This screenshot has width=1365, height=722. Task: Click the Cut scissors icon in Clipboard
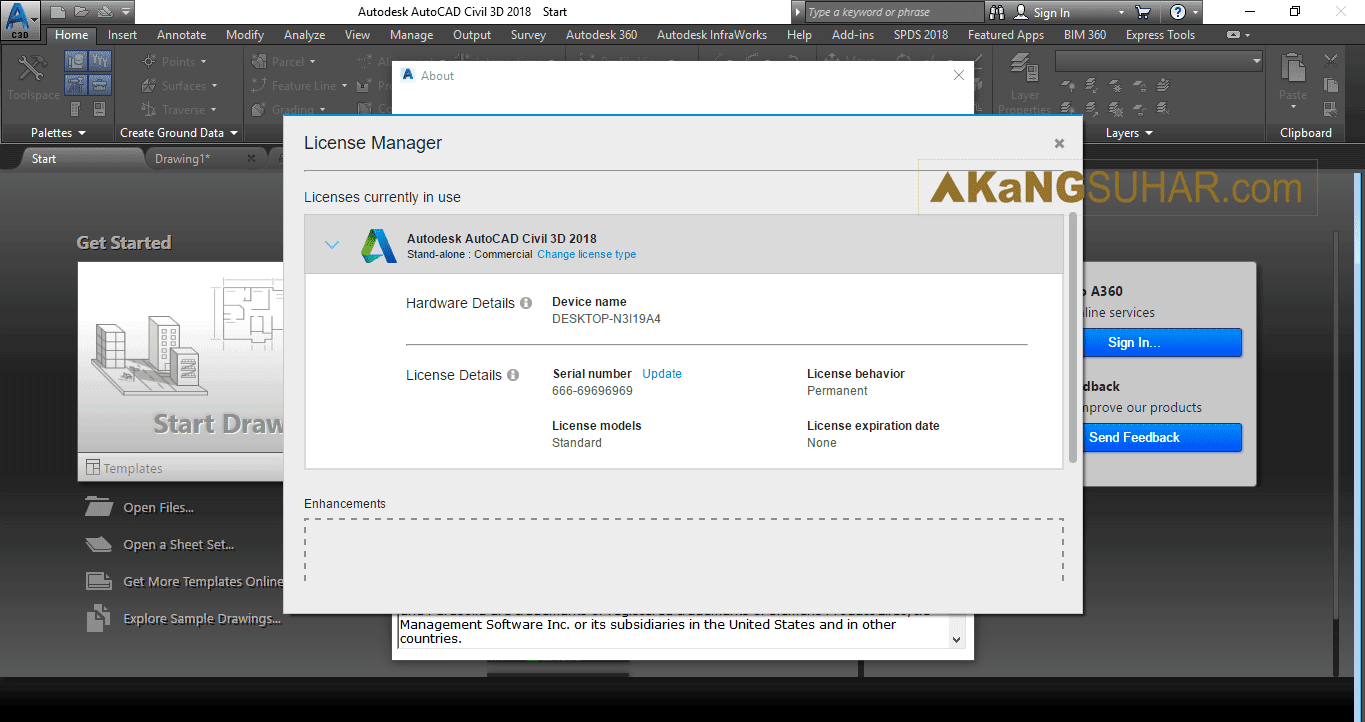tap(1330, 62)
